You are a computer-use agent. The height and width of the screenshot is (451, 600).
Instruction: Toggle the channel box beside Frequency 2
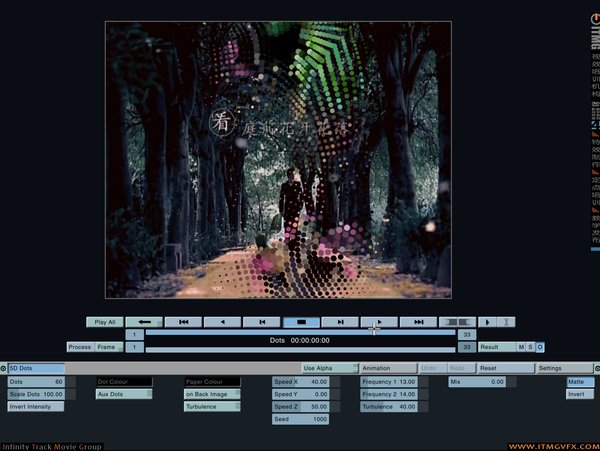[x=424, y=394]
